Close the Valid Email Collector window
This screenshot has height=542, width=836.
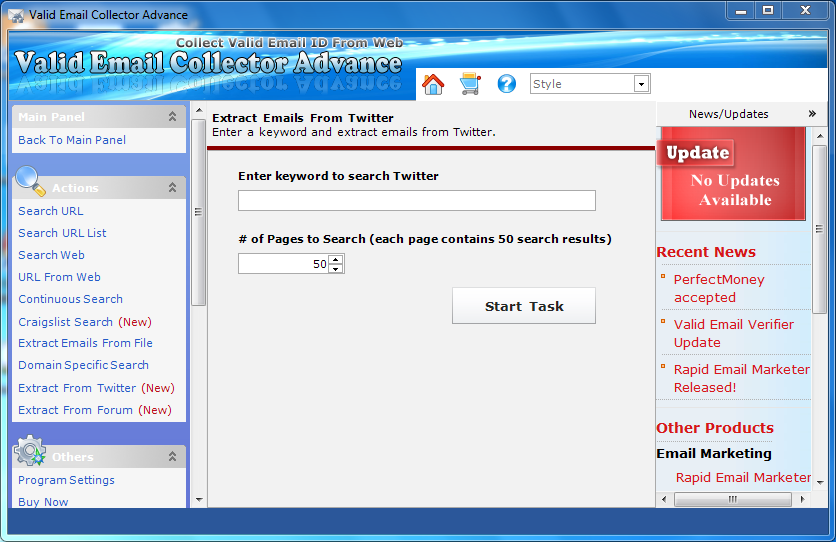[x=805, y=11]
